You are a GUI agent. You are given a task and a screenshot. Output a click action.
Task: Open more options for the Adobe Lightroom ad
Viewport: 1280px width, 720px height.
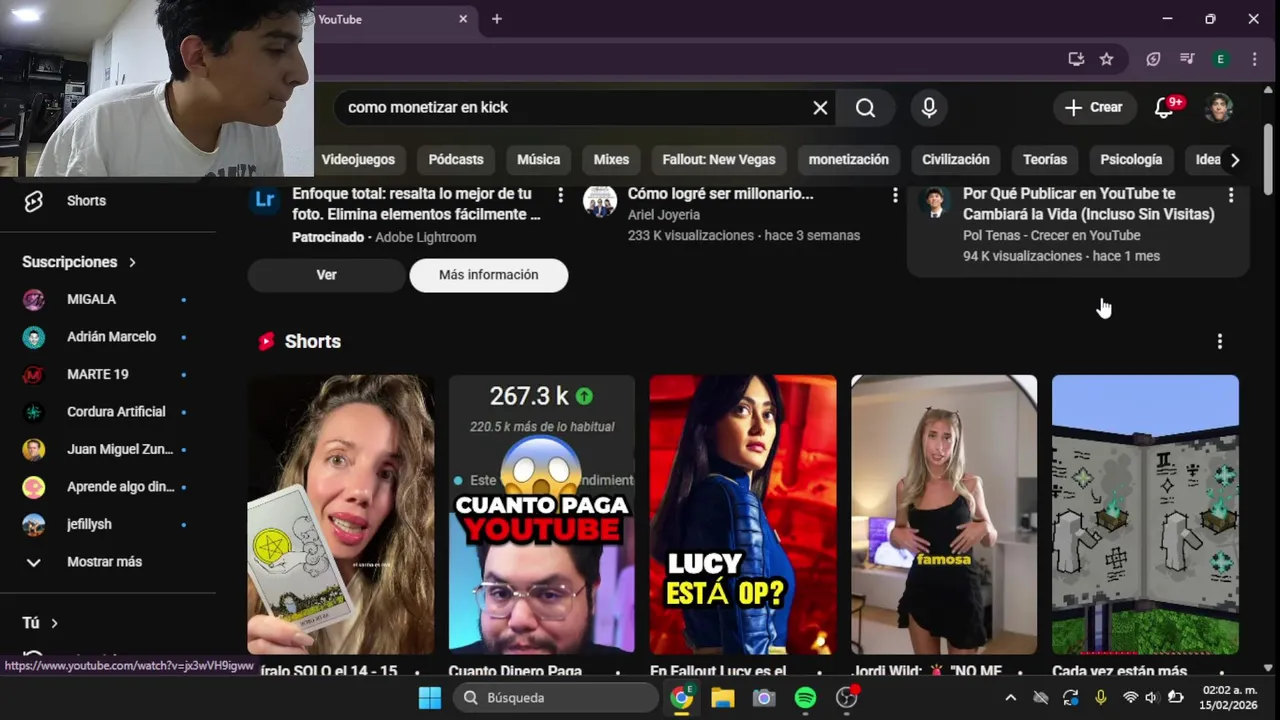coord(560,195)
